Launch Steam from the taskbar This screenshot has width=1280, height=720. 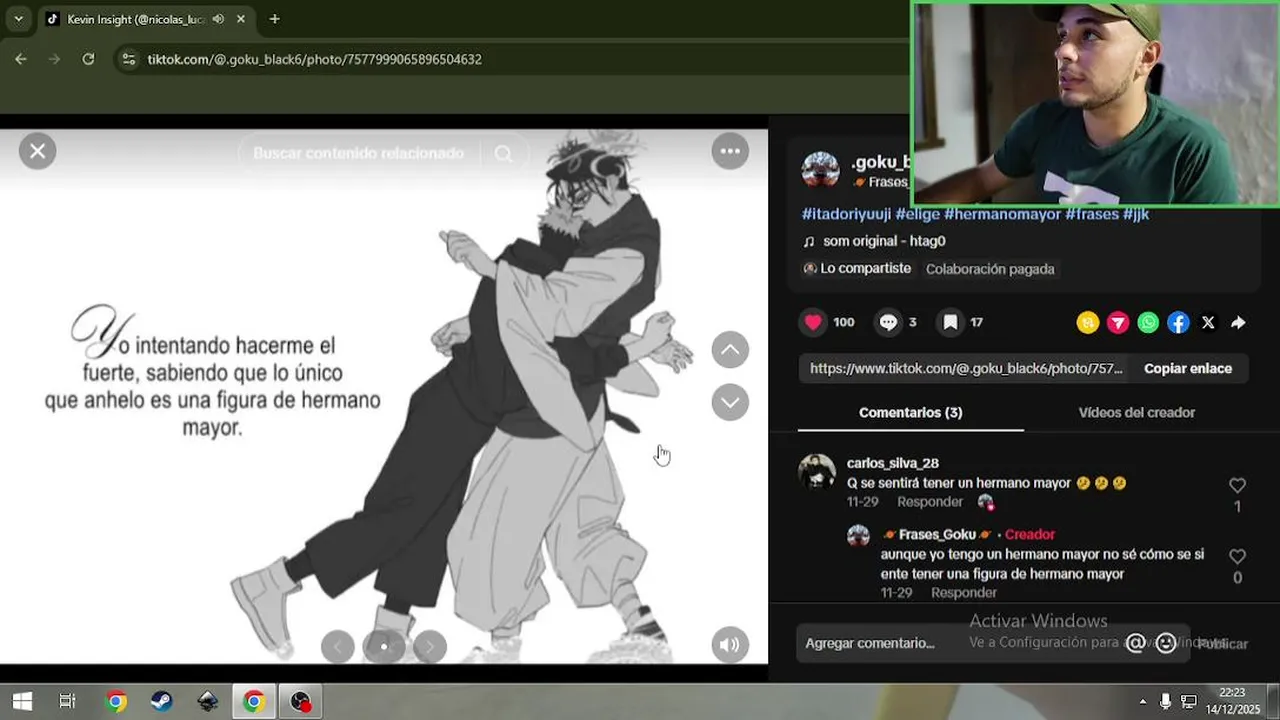[x=161, y=701]
